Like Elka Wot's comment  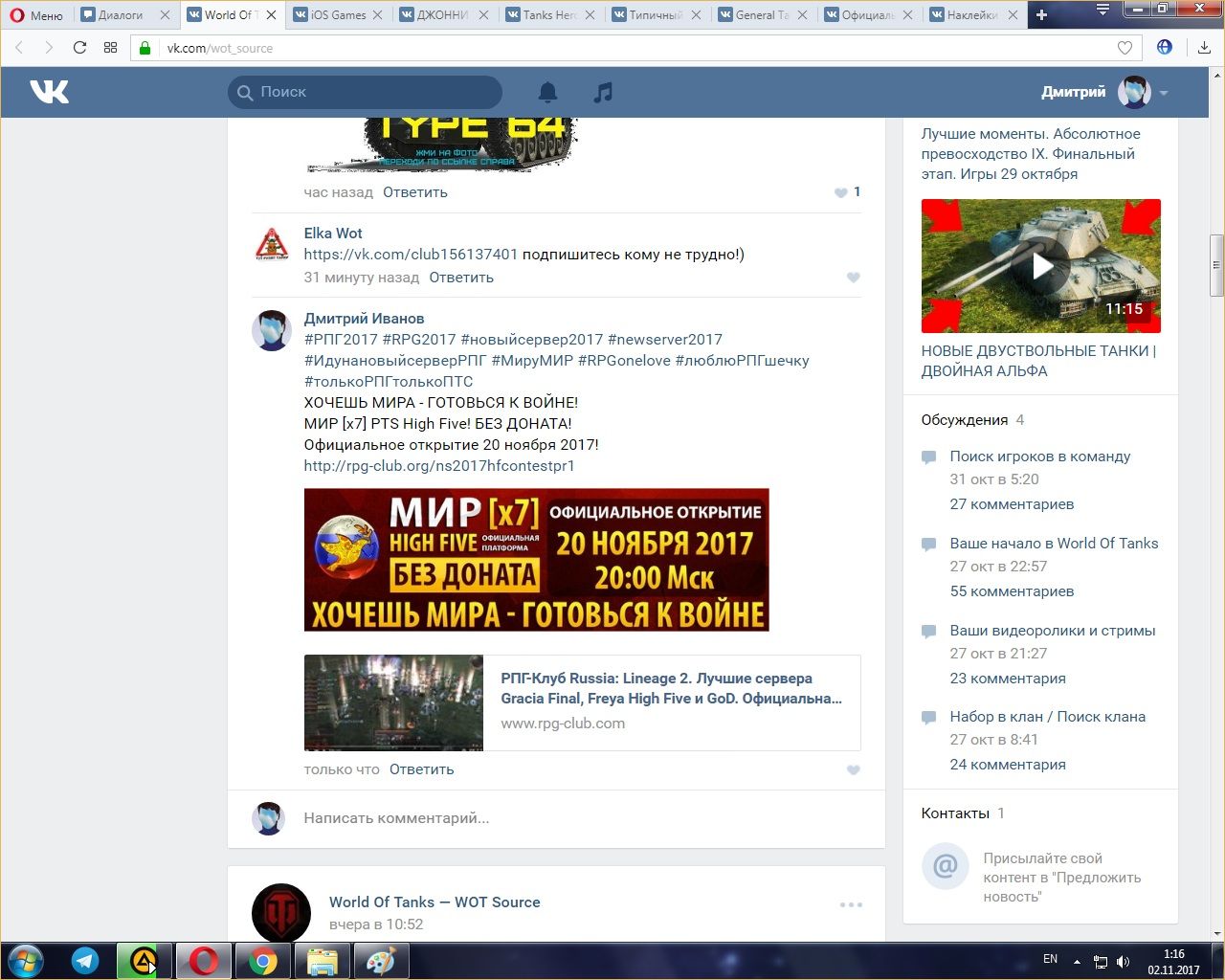click(854, 278)
